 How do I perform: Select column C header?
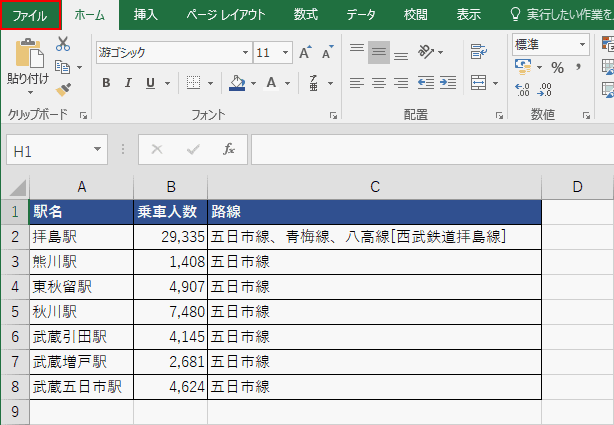point(375,187)
